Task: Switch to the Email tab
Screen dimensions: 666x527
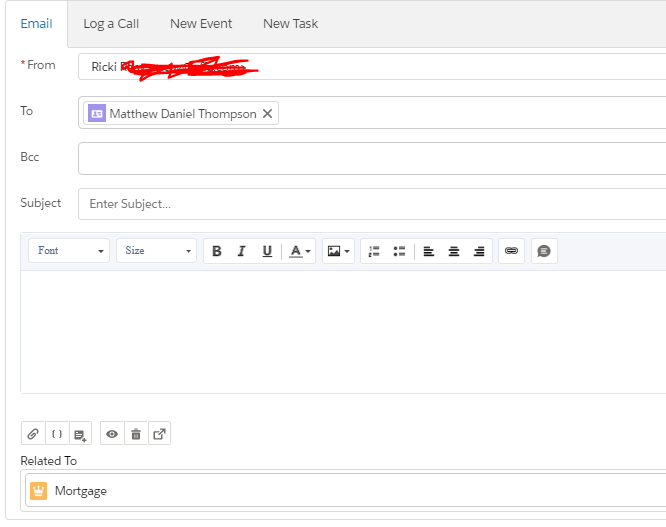Action: click(37, 24)
